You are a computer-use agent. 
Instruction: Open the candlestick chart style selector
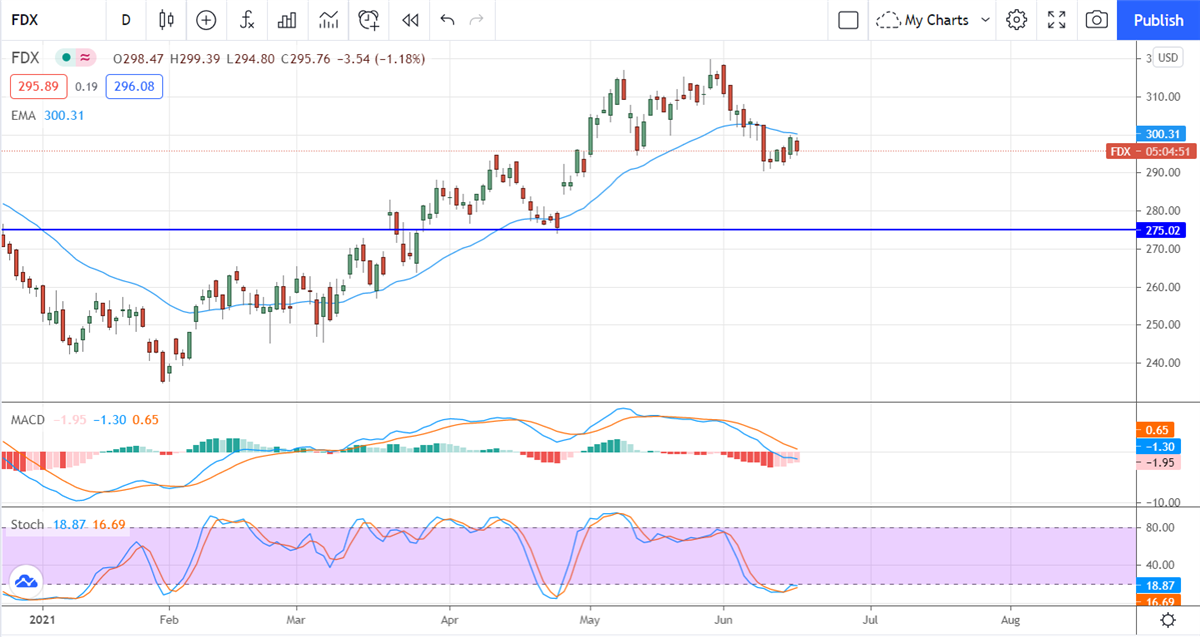pos(166,20)
